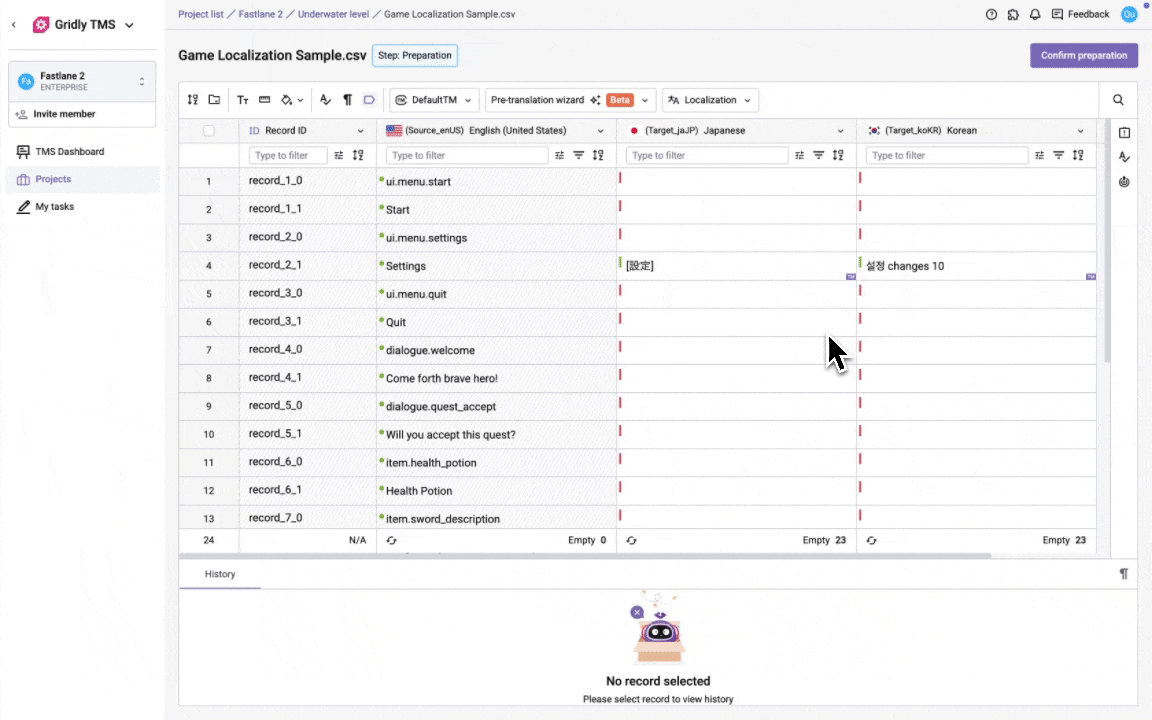
Task: Toggle the paragraph marks icon in toolbar
Action: coord(348,100)
